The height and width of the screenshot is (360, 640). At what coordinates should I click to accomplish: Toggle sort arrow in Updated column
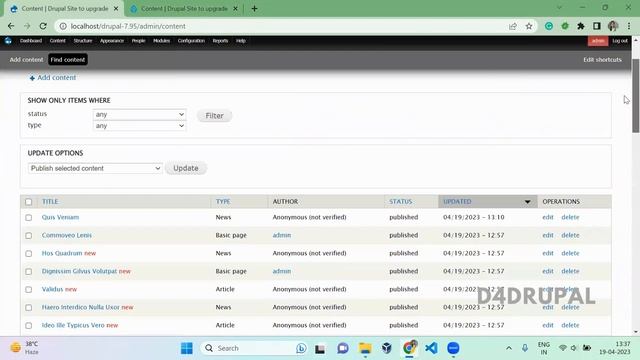tap(527, 202)
